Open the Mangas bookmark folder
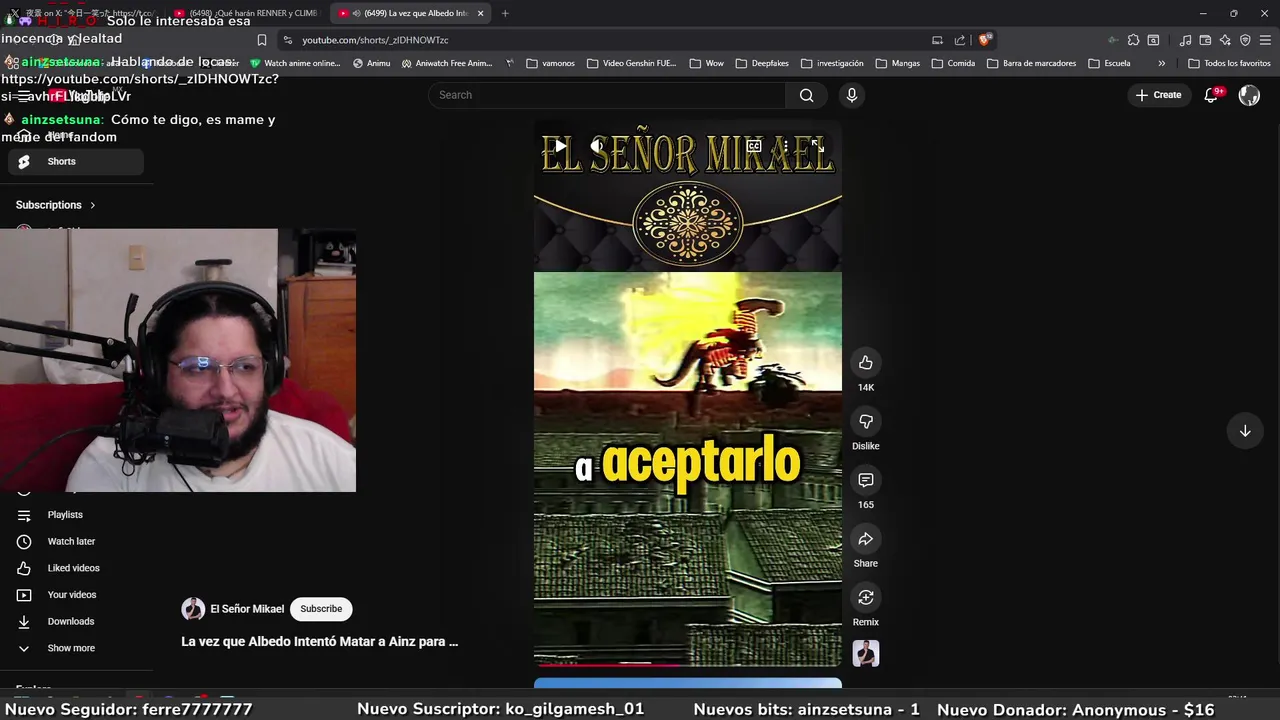This screenshot has height=720, width=1280. click(x=898, y=63)
